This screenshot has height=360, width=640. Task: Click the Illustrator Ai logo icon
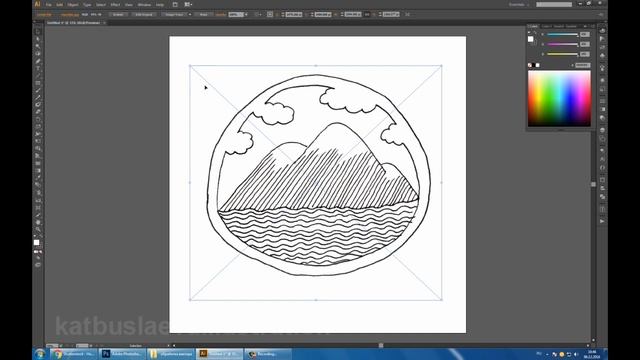38,4
